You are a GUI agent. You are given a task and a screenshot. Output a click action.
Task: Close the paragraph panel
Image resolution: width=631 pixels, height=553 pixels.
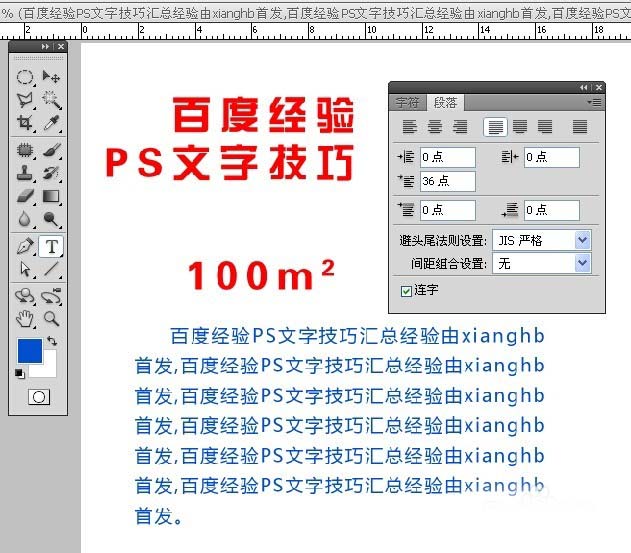tap(599, 87)
